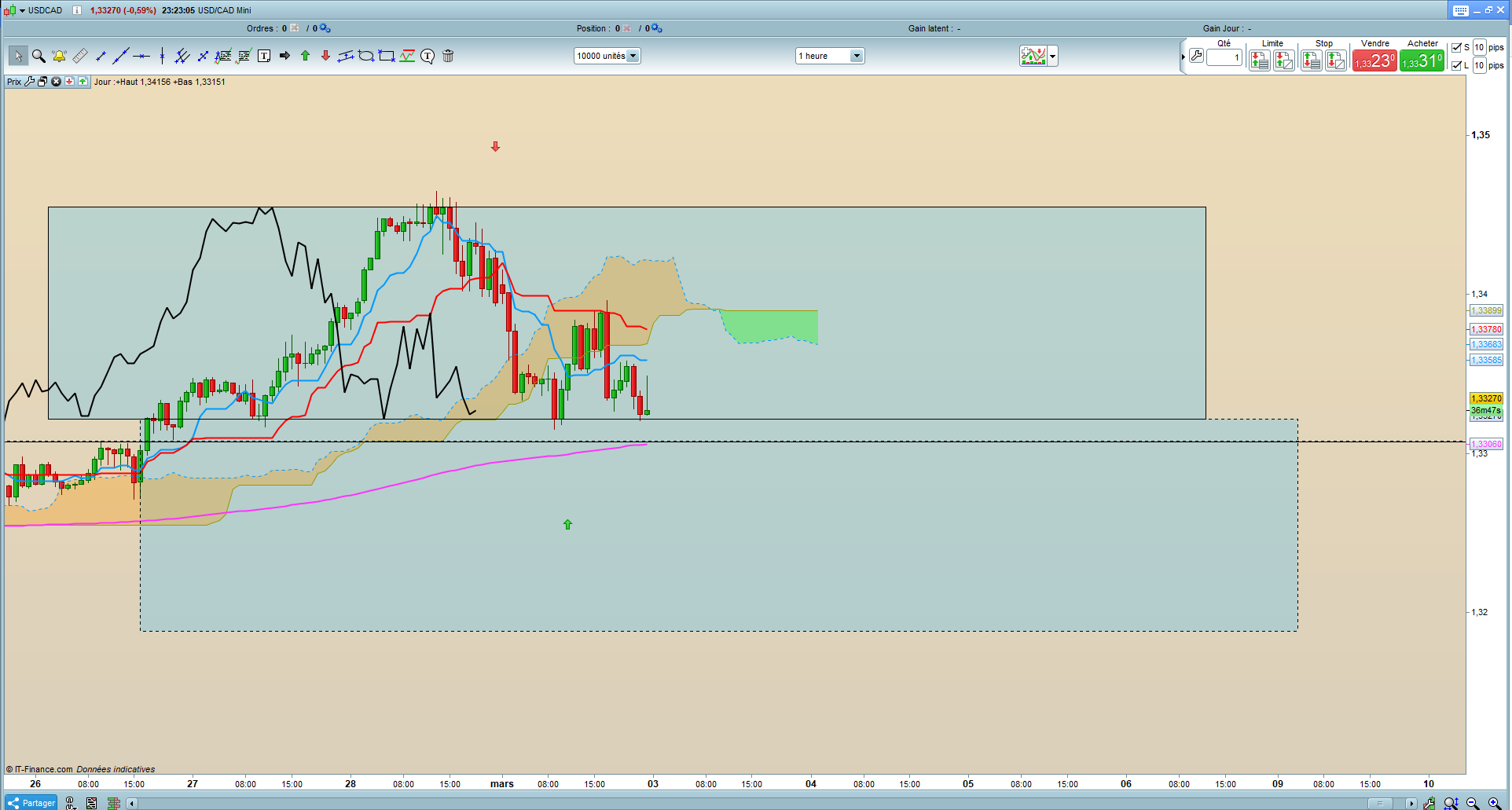The image size is (1512, 810).
Task: Draw a horizontal line on chart
Action: click(x=141, y=56)
